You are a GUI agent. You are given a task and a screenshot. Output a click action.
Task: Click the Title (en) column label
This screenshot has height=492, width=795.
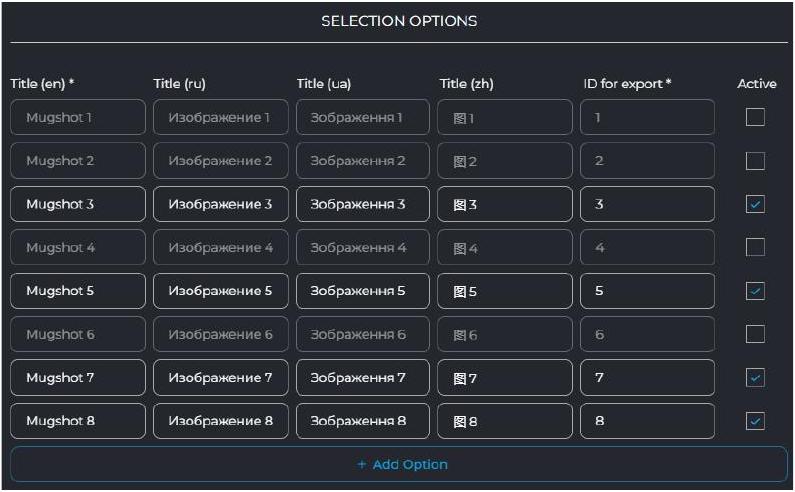(42, 84)
